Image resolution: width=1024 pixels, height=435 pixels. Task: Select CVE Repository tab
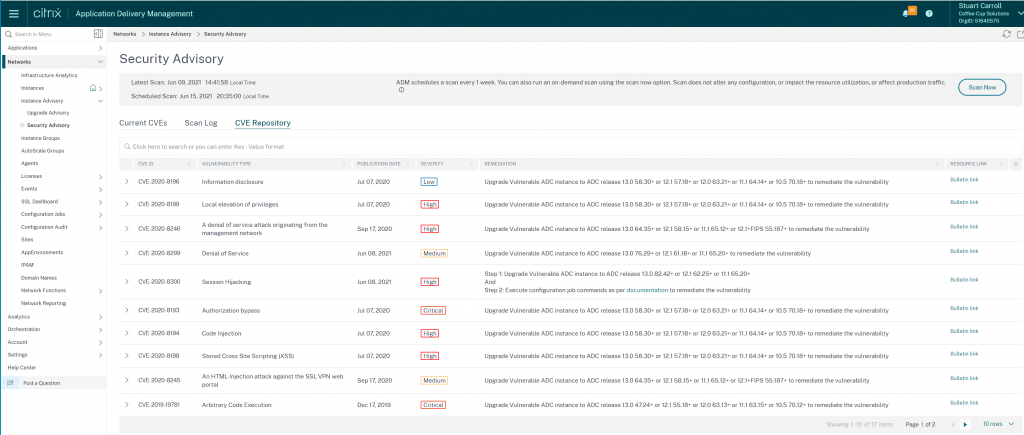263,123
